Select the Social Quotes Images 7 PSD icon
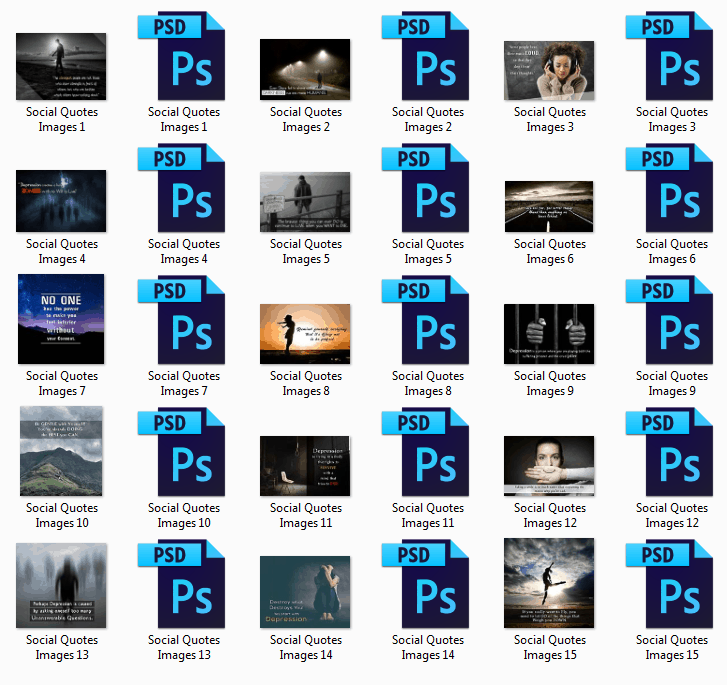 (x=184, y=321)
